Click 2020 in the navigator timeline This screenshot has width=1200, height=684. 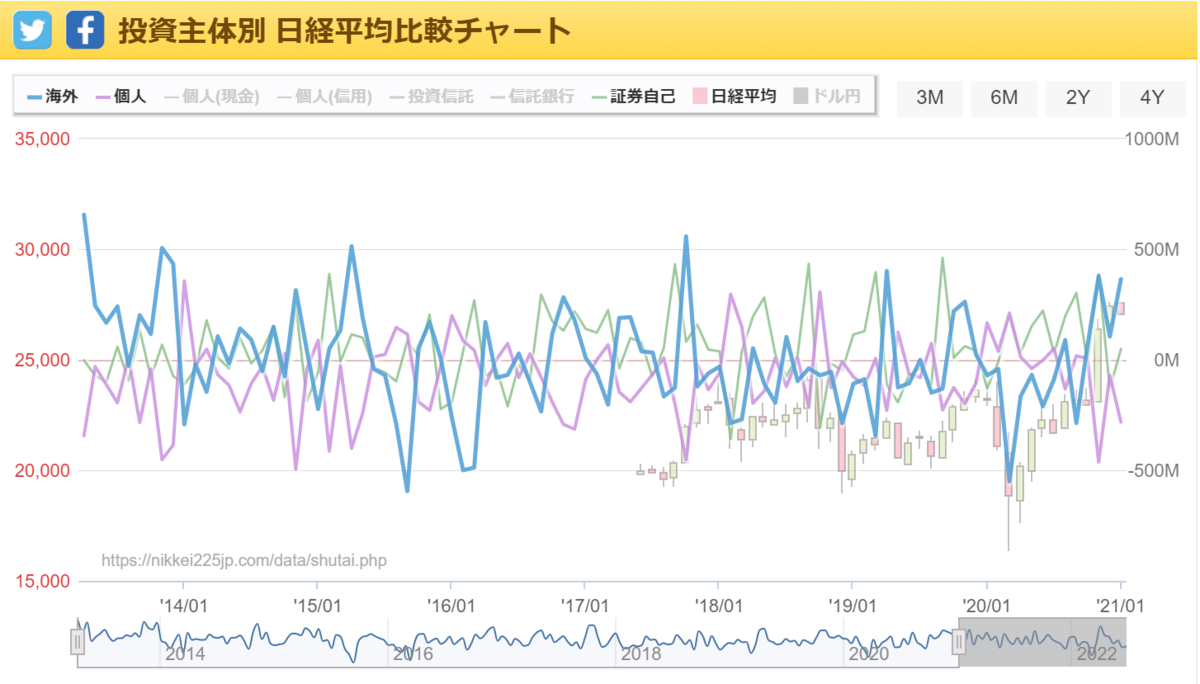(x=868, y=654)
